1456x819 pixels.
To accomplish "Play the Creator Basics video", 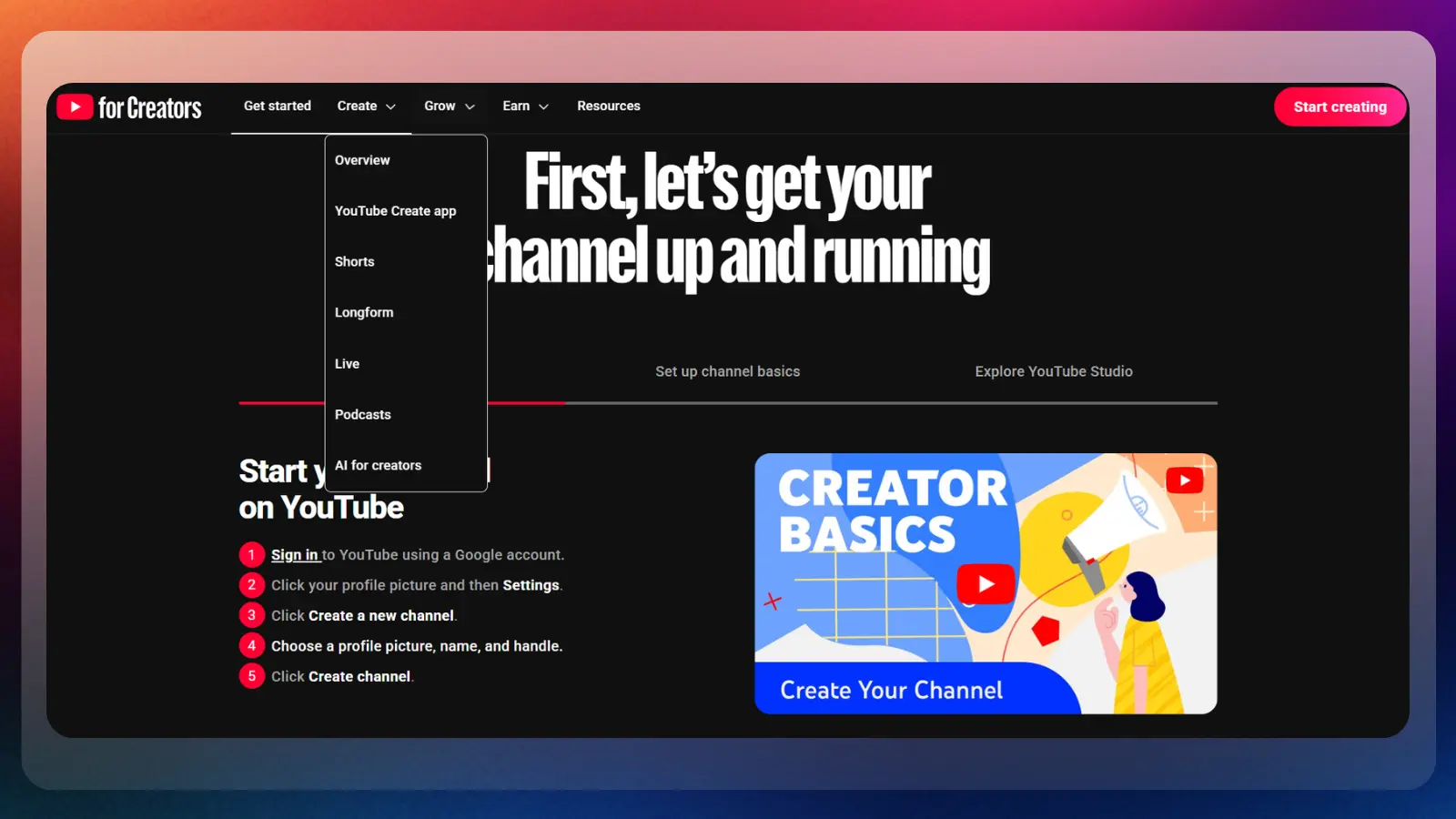I will (x=986, y=584).
